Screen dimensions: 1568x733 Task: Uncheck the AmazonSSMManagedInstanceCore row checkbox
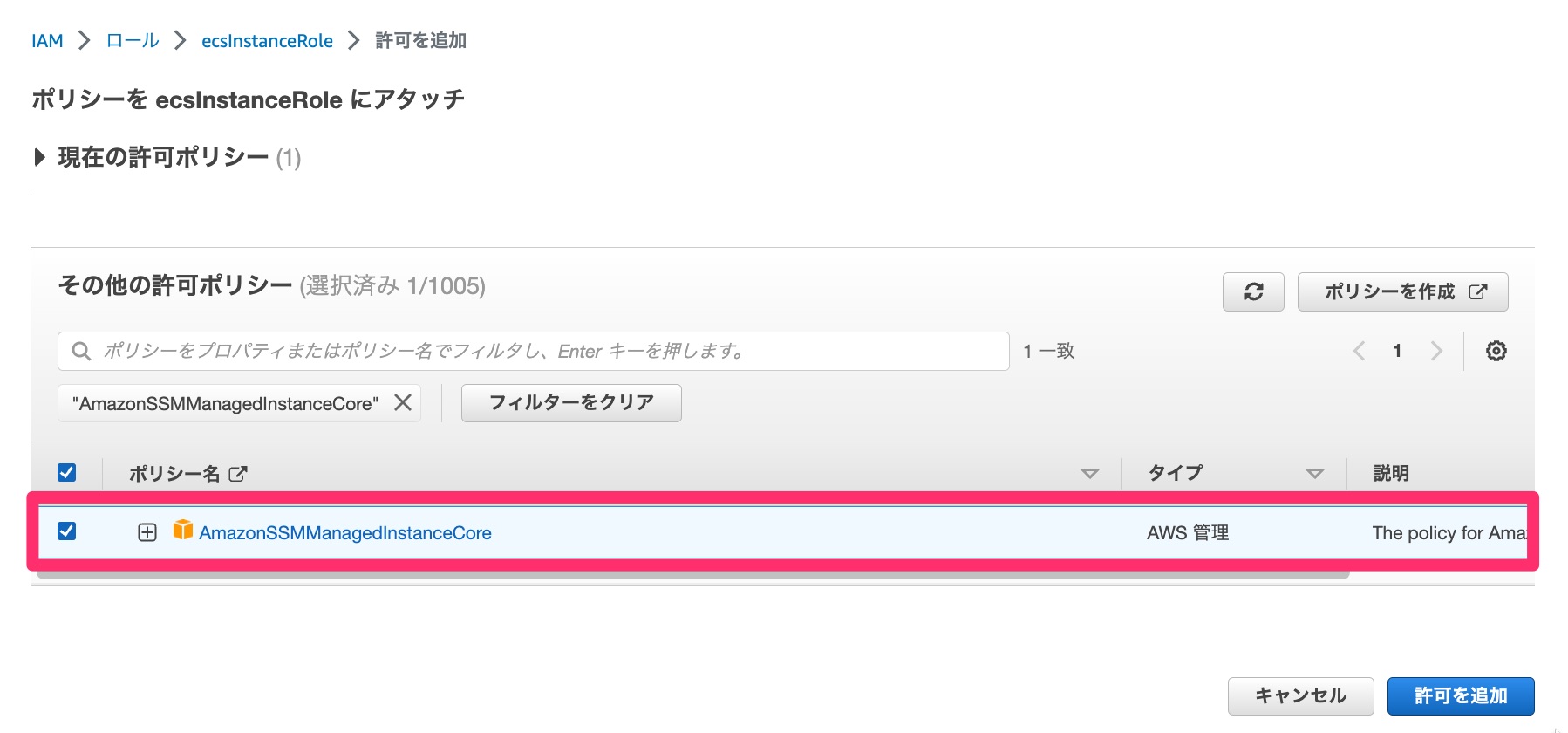pyautogui.click(x=68, y=531)
